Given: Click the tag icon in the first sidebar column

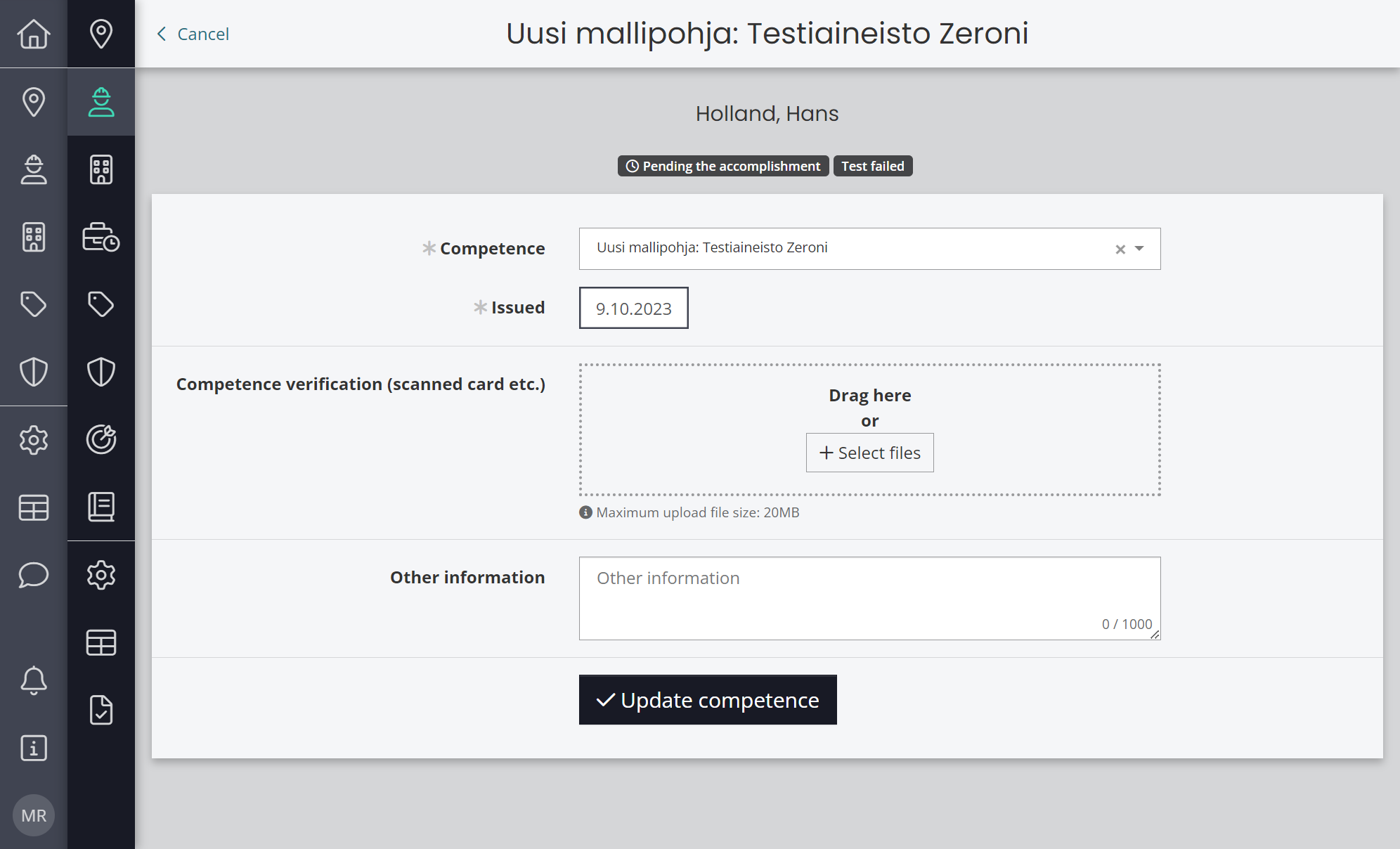Looking at the screenshot, I should coord(34,304).
